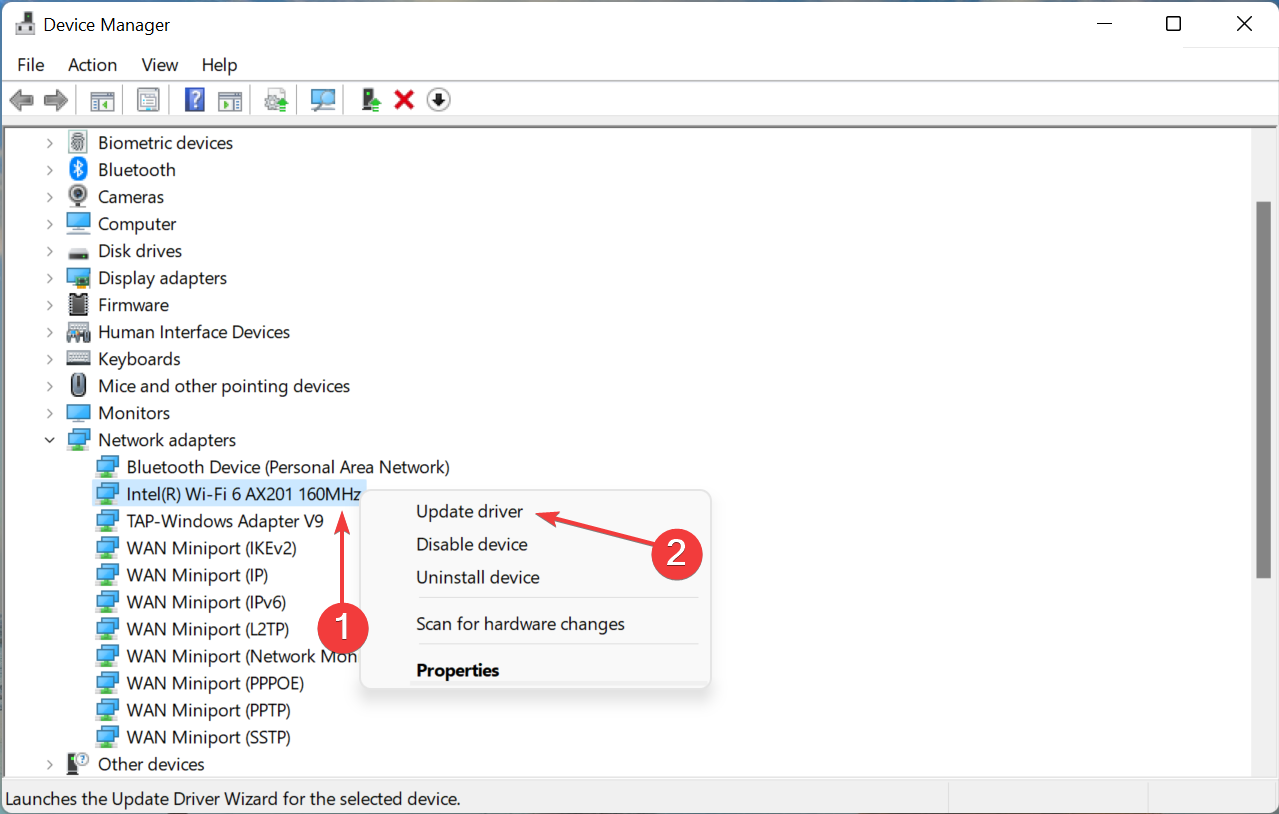Click status bar text 'Launches the Update Driver Wizard'
This screenshot has height=814, width=1279.
[233, 799]
